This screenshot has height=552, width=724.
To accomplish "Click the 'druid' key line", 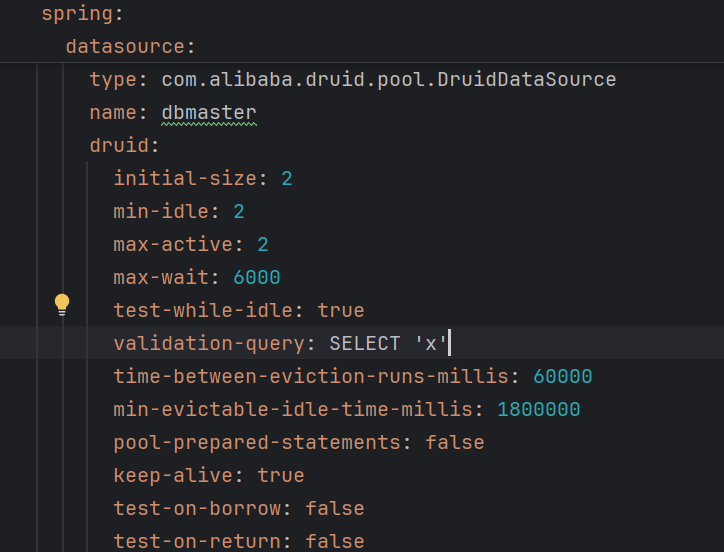I will pos(119,146).
